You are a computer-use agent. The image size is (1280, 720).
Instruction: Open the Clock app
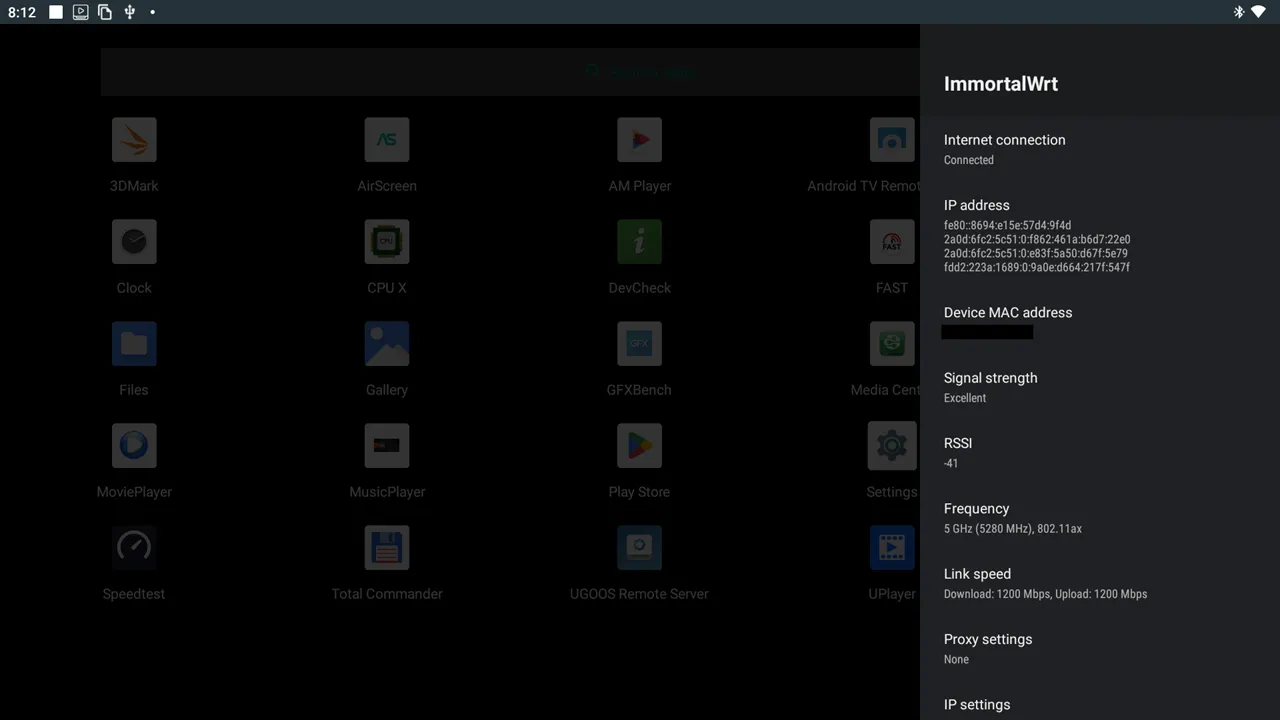click(x=134, y=242)
